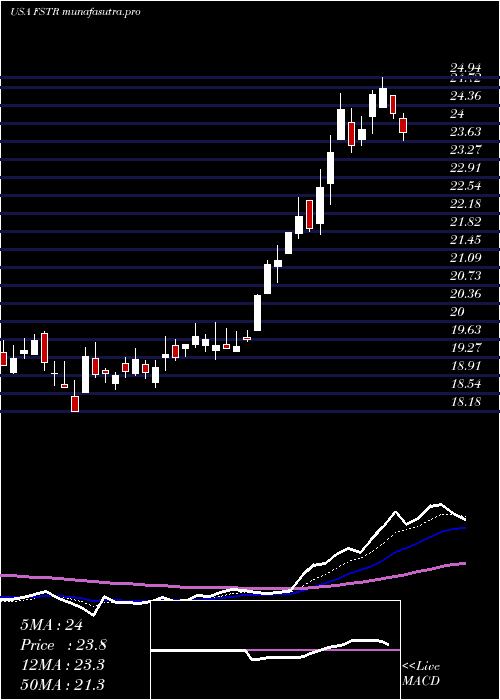
Task: Click the 24.94 price axis label
Action: pyautogui.click(x=466, y=68)
